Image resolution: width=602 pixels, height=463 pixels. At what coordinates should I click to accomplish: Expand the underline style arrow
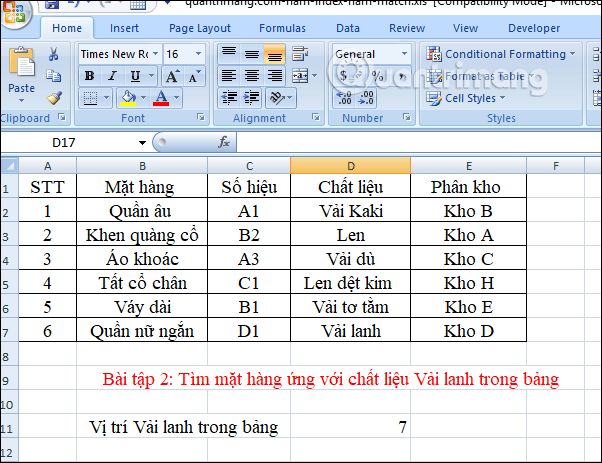152,76
